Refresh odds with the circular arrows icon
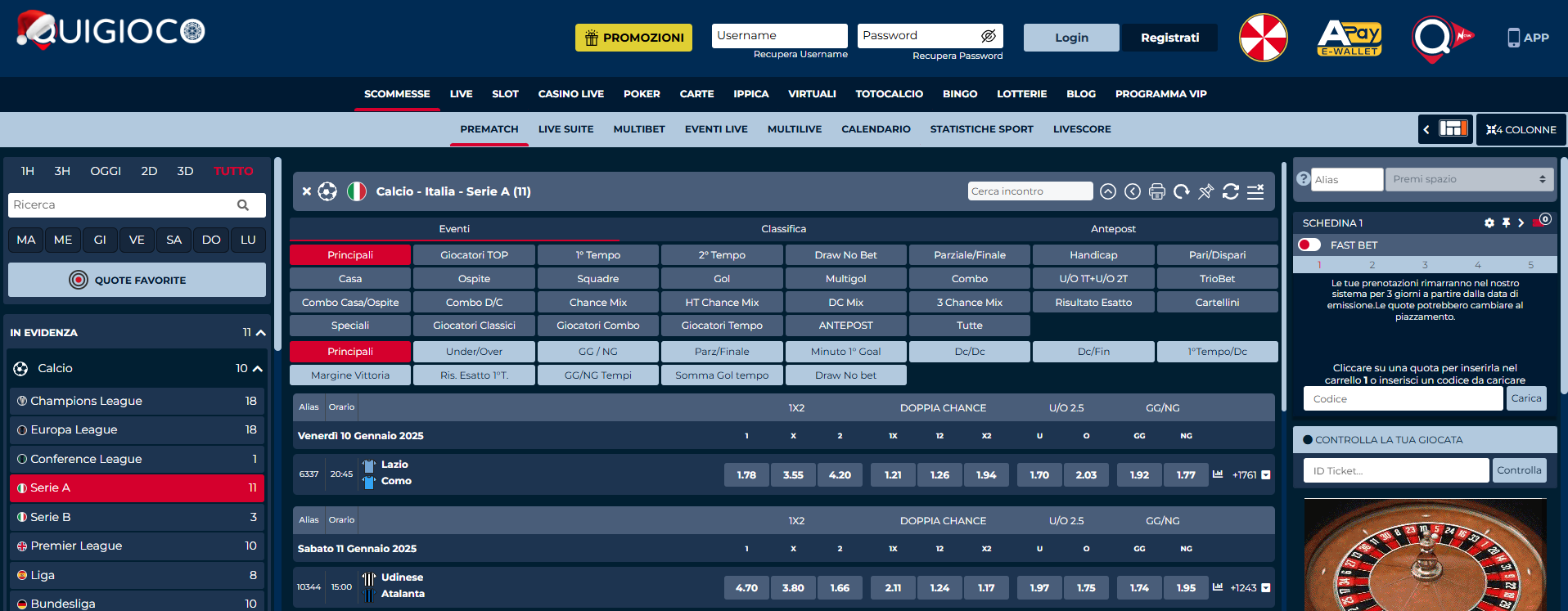Image resolution: width=1568 pixels, height=611 pixels. pos(1230,191)
